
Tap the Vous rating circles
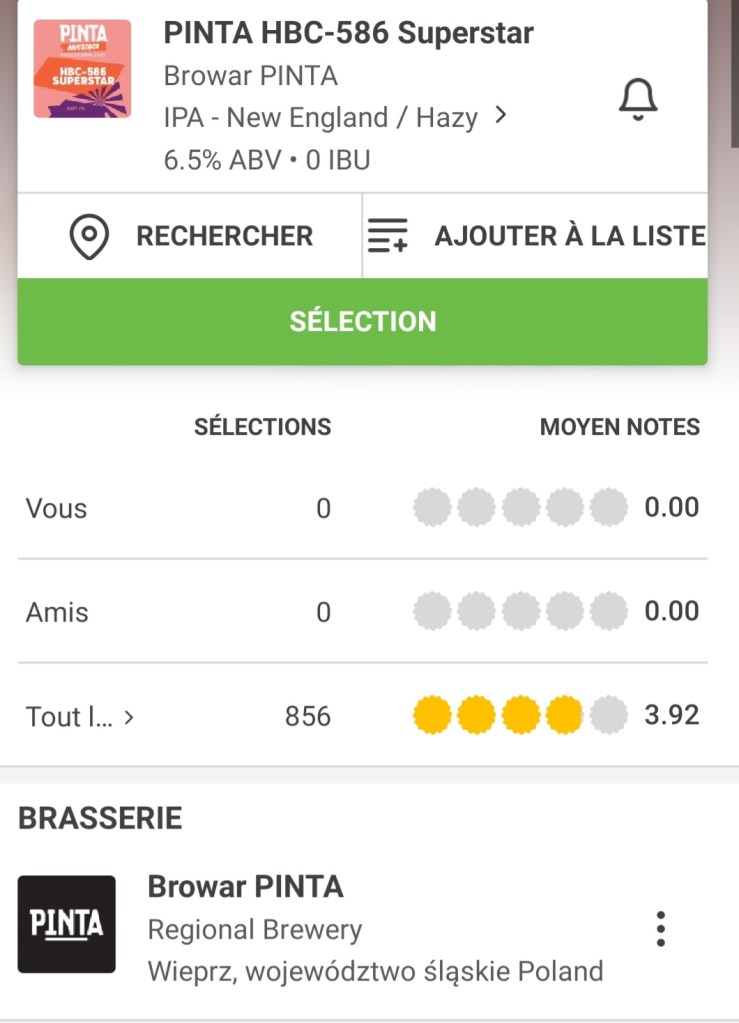point(520,508)
